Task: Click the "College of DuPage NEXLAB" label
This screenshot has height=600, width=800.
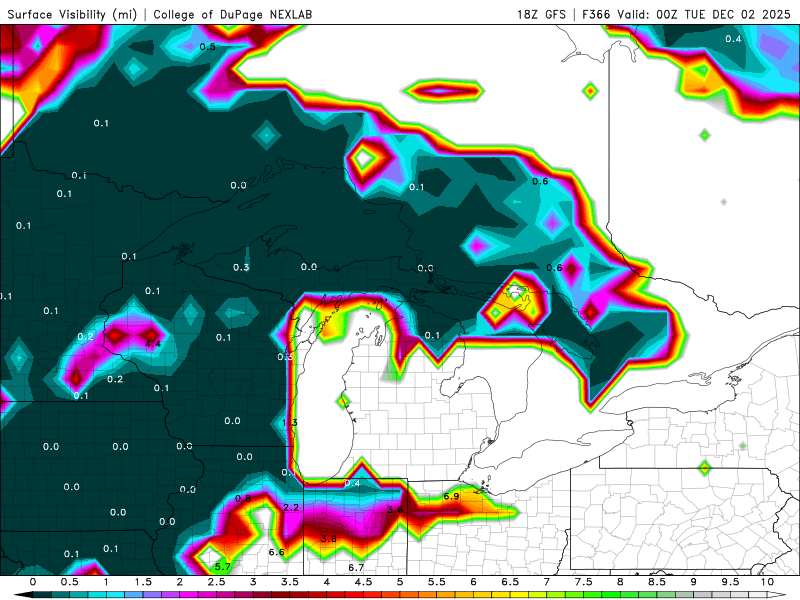Action: (x=233, y=14)
